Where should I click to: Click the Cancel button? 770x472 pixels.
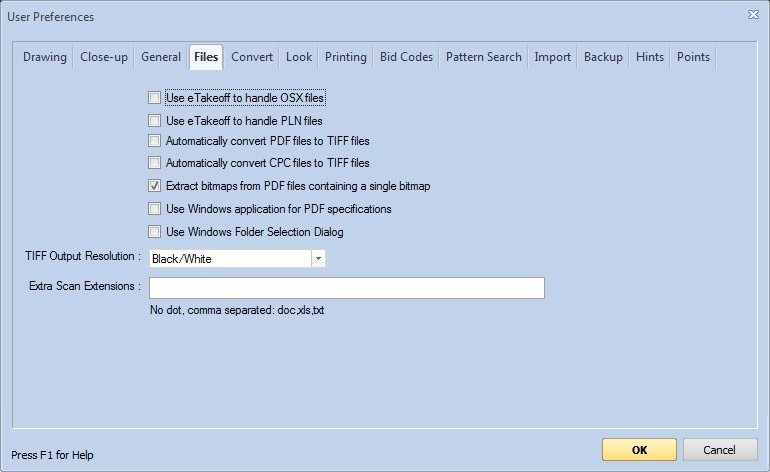click(x=719, y=450)
